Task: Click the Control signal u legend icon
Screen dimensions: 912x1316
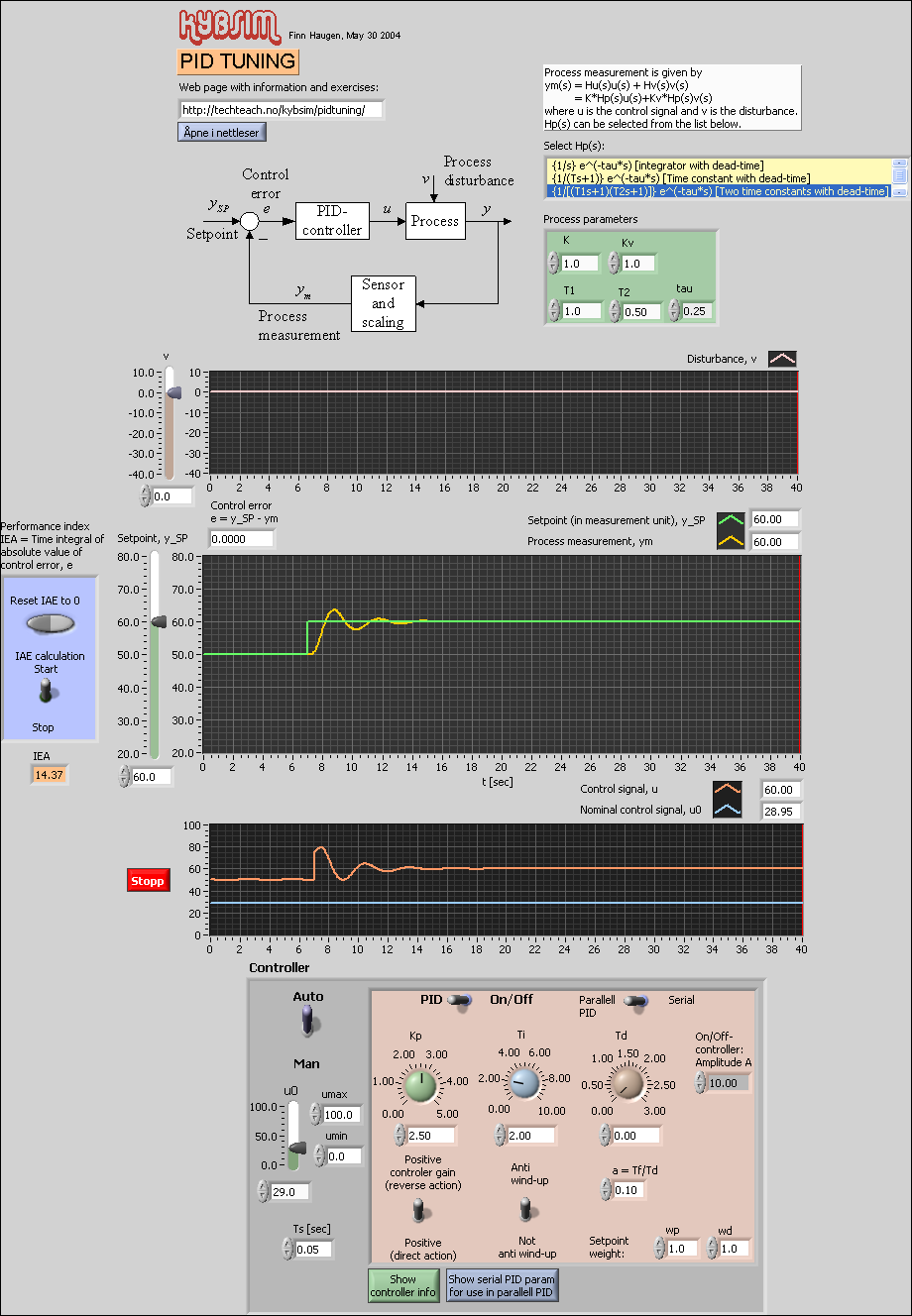Action: click(x=728, y=790)
